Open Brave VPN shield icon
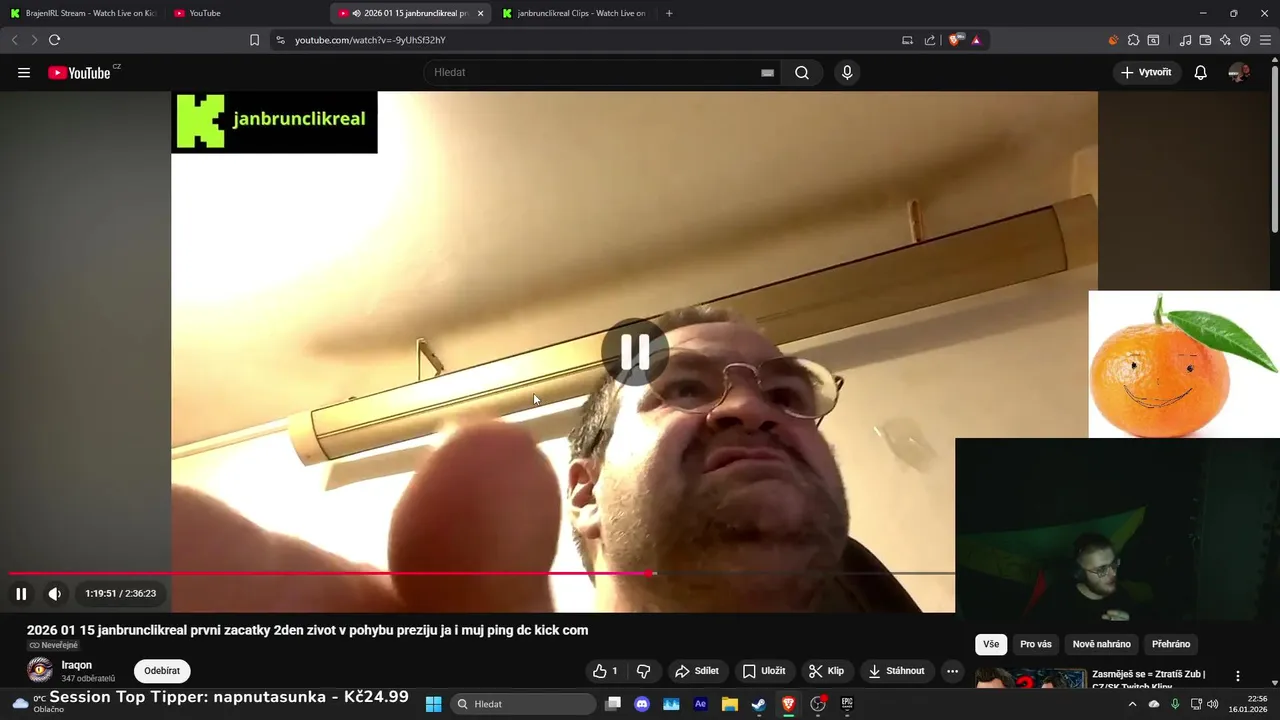1280x720 pixels. (1245, 40)
